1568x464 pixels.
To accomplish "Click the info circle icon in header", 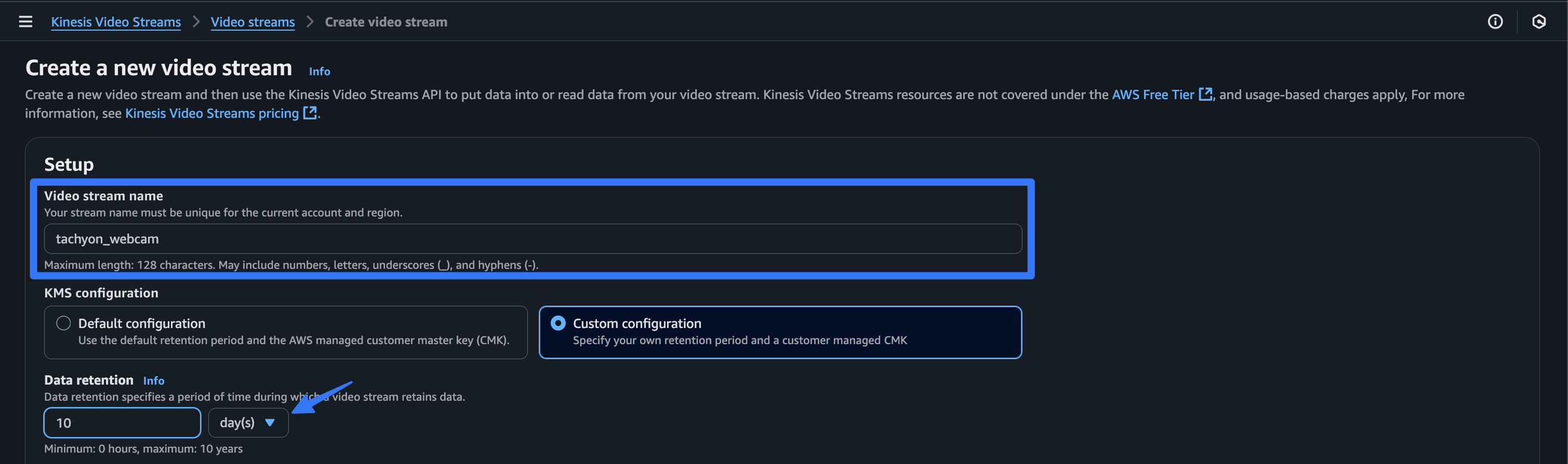I will [x=1495, y=22].
